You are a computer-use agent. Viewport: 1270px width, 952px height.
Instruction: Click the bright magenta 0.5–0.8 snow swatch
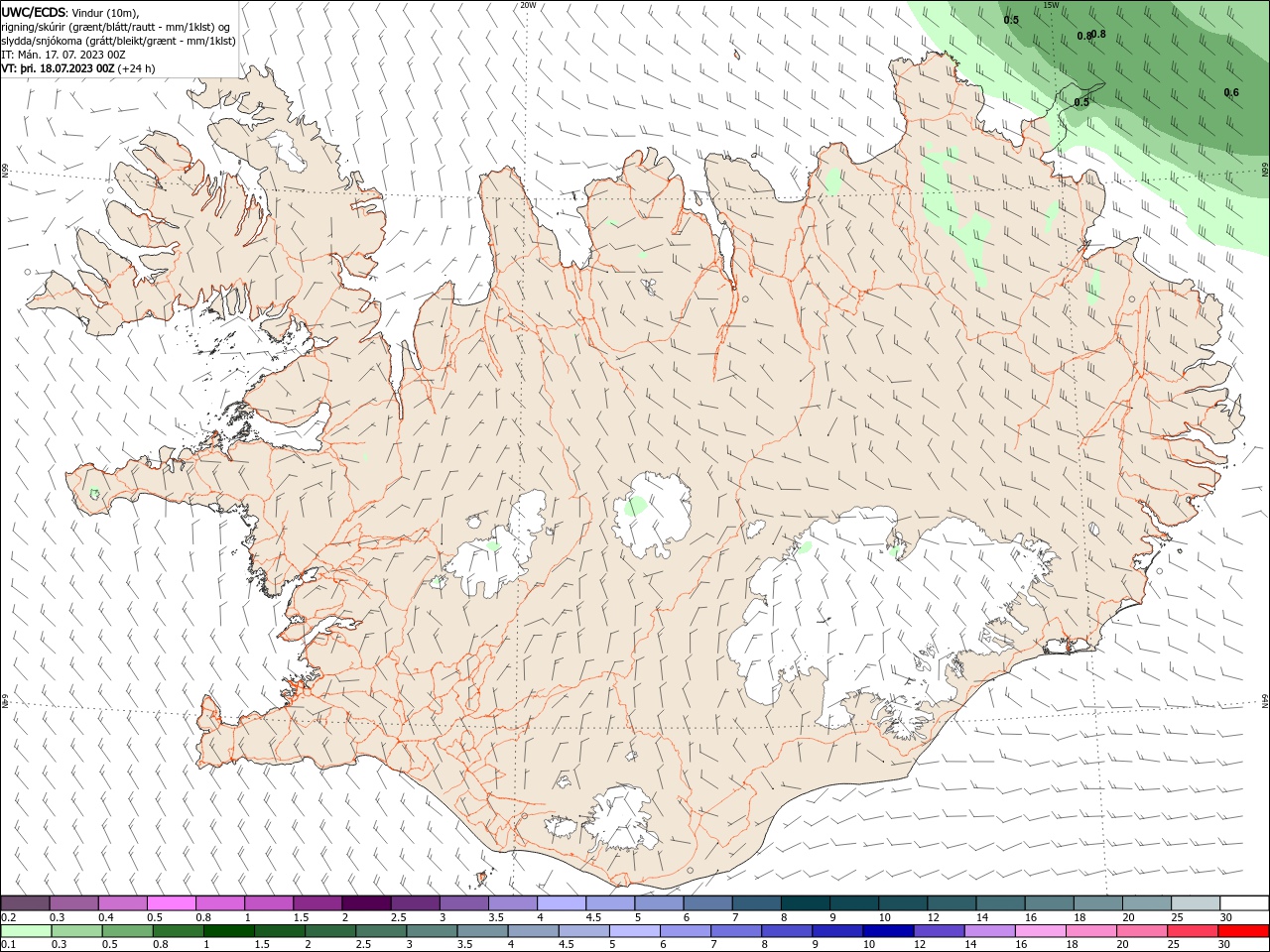click(171, 903)
